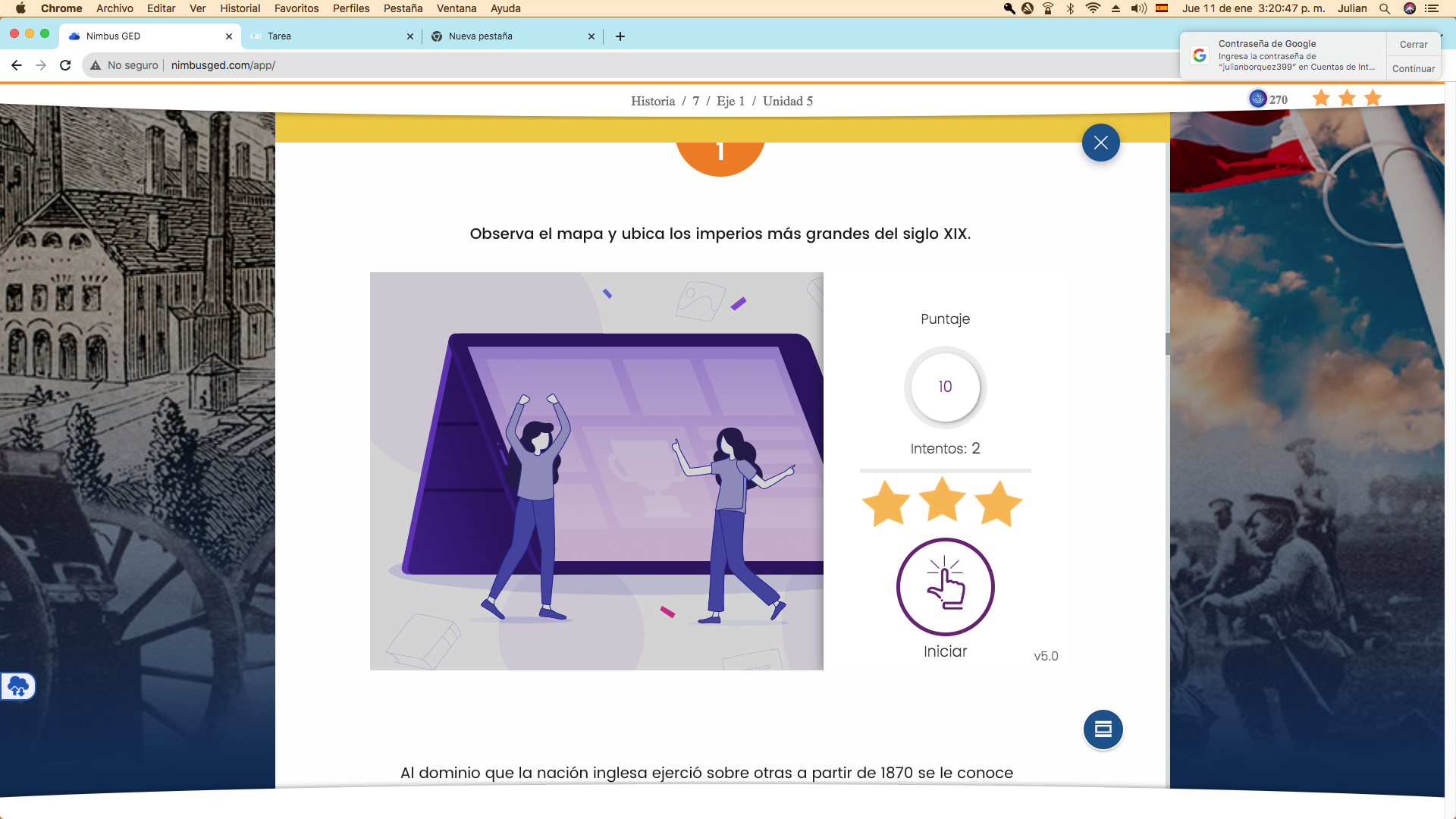The height and width of the screenshot is (819, 1456).
Task: Click the blue panel icon at bottom right
Action: point(1103,730)
